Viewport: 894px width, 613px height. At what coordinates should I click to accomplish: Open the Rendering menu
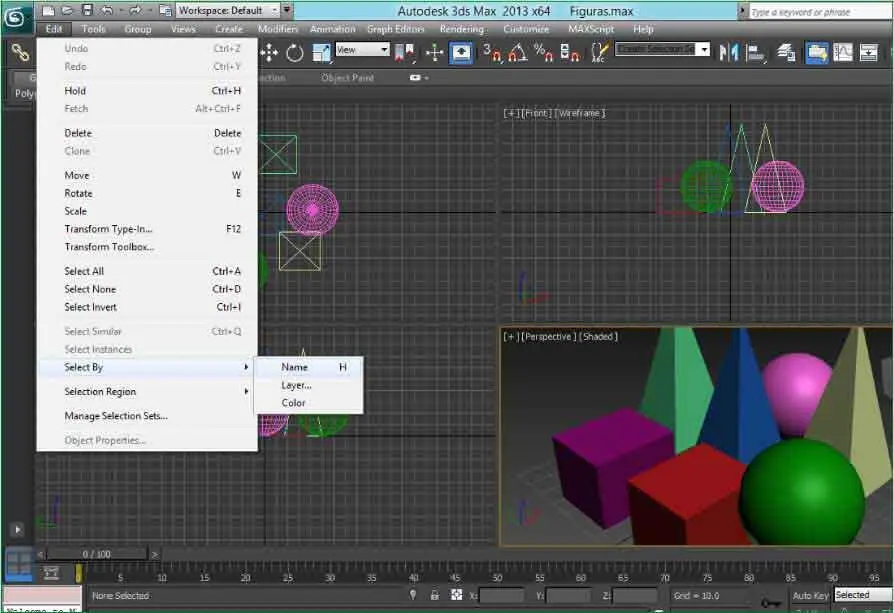pos(461,29)
